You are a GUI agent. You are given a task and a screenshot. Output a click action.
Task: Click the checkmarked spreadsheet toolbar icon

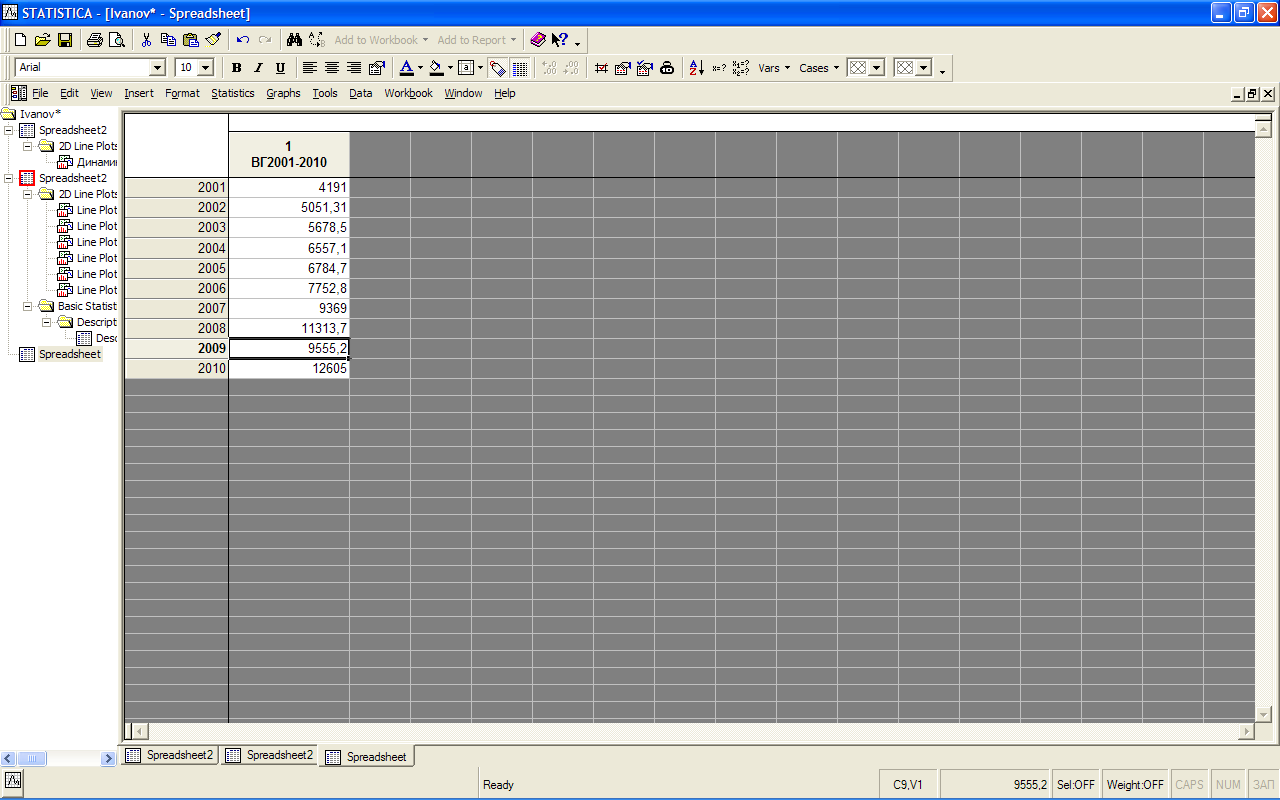point(645,68)
